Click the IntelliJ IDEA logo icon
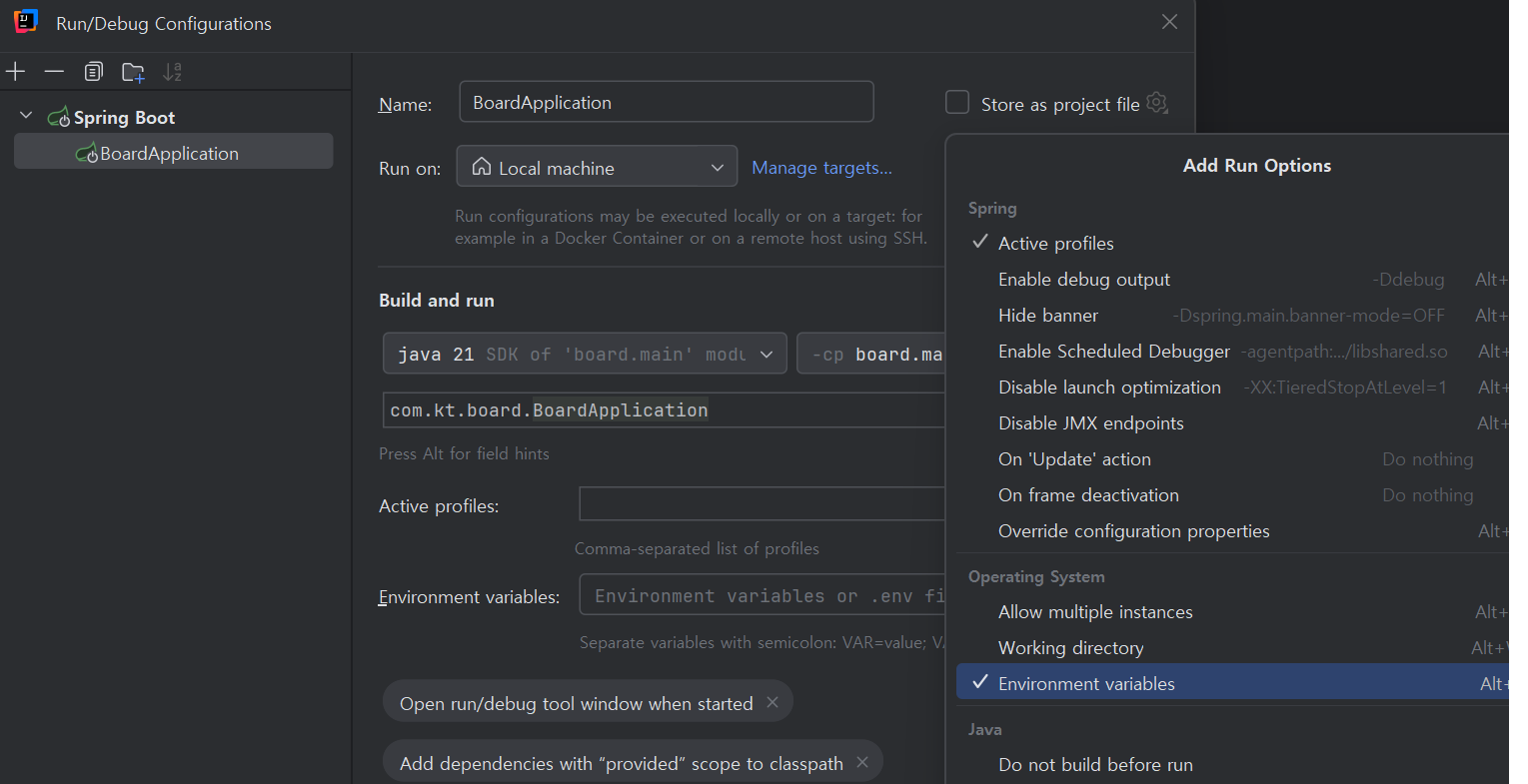This screenshot has height=784, width=1528. [x=26, y=22]
